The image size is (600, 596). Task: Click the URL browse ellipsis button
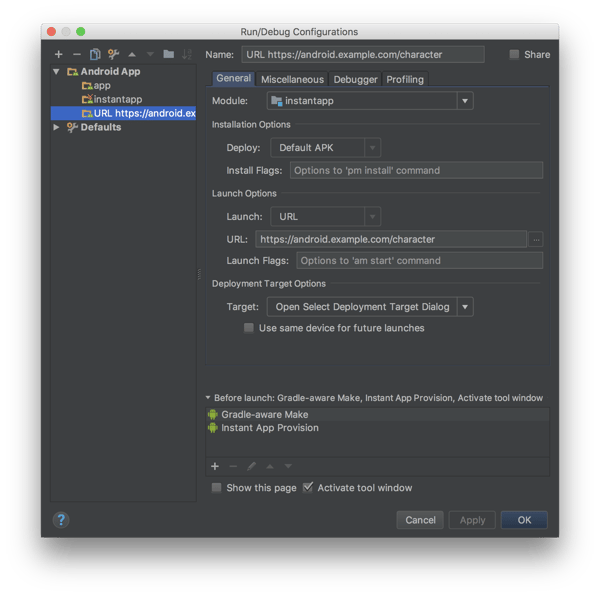click(536, 239)
